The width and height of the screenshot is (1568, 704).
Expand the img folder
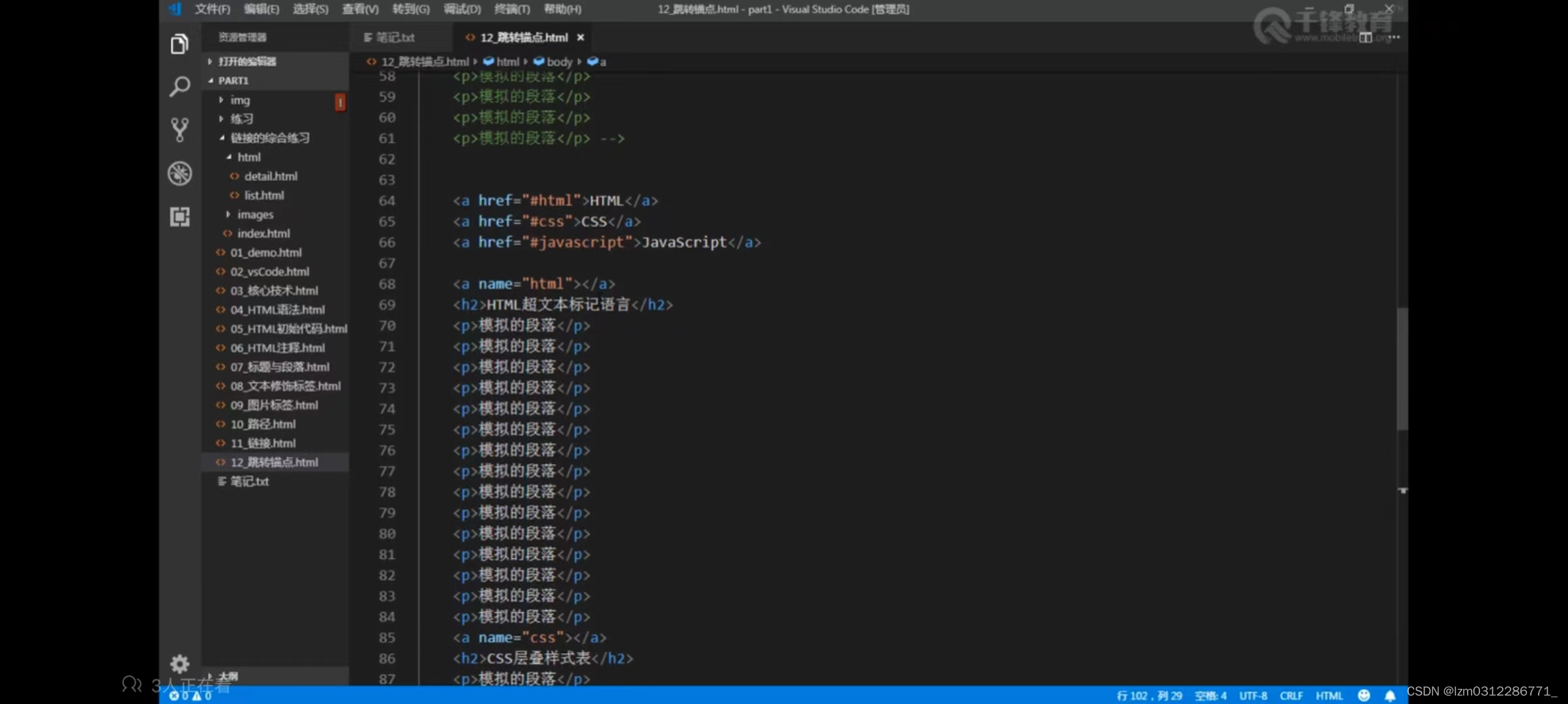click(x=276, y=100)
